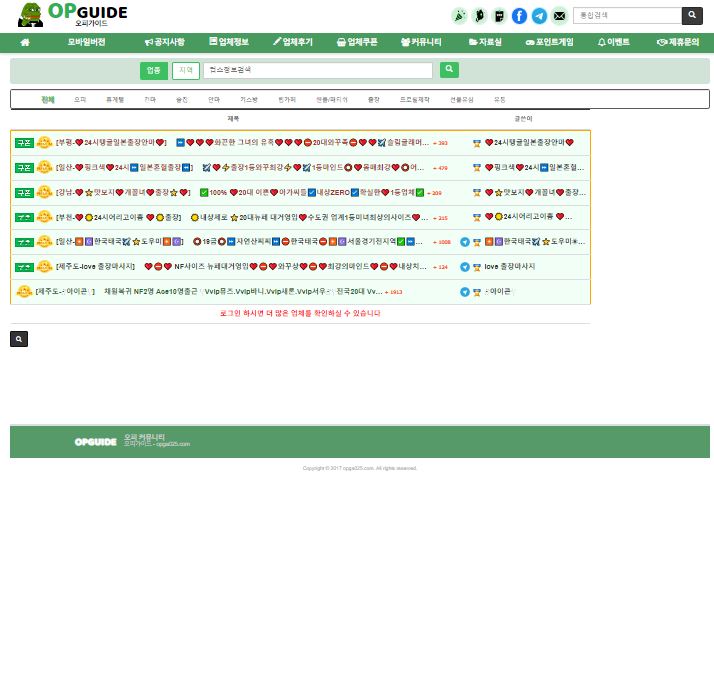Click the 구폰 label in the 일산 핑크색 row
Screen dimensions: 714x686
(24, 168)
